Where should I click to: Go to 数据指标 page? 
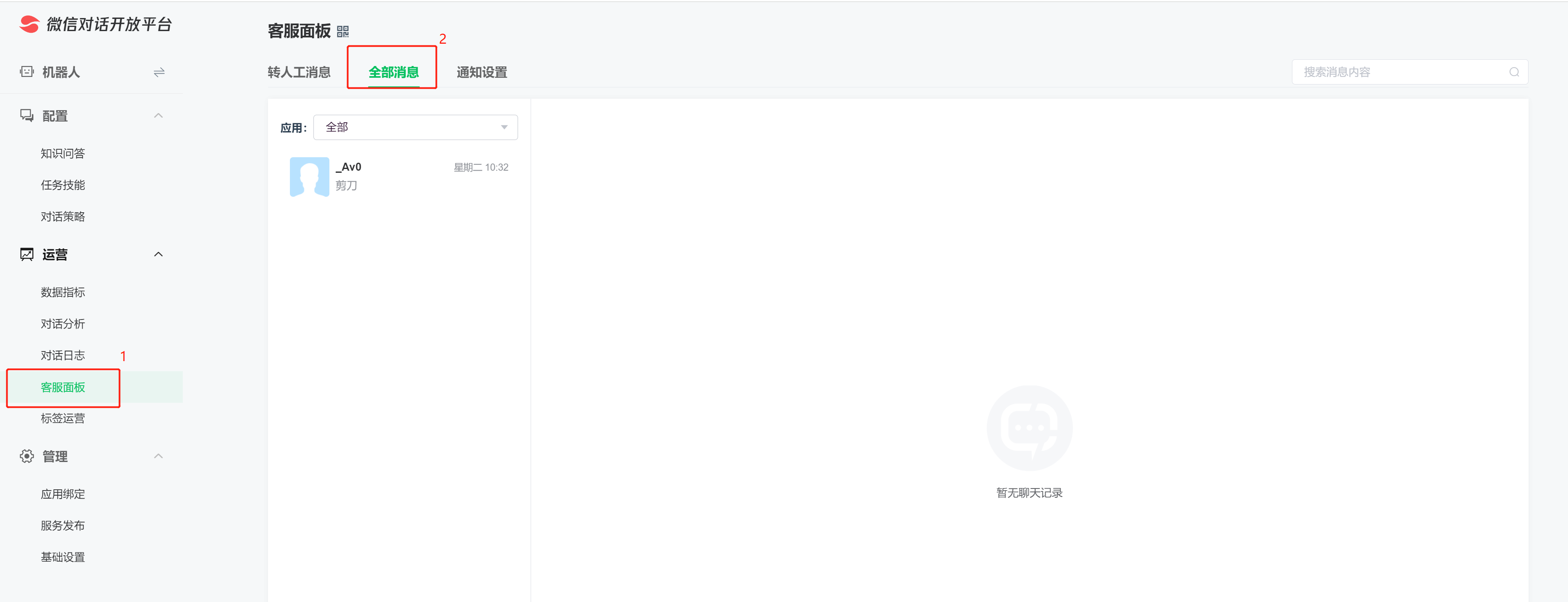[63, 293]
